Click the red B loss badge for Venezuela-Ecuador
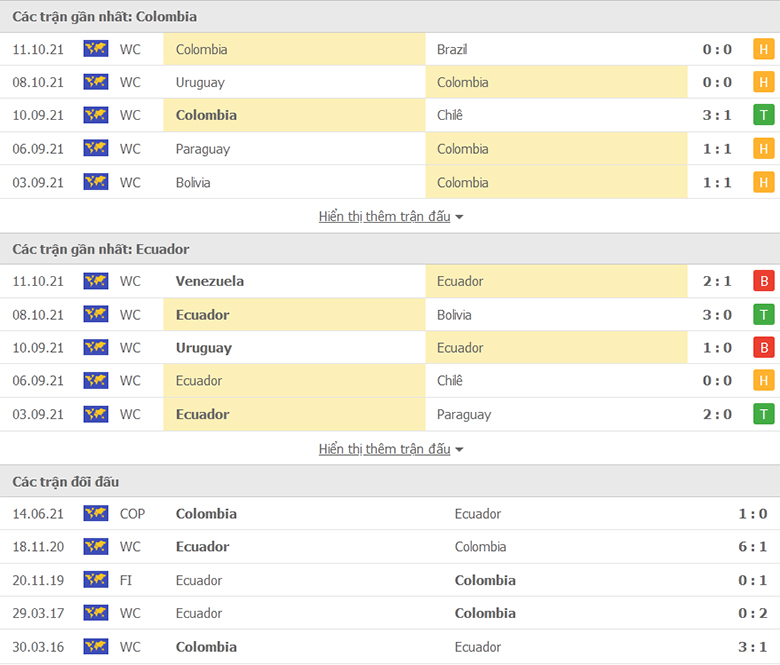 pos(764,281)
